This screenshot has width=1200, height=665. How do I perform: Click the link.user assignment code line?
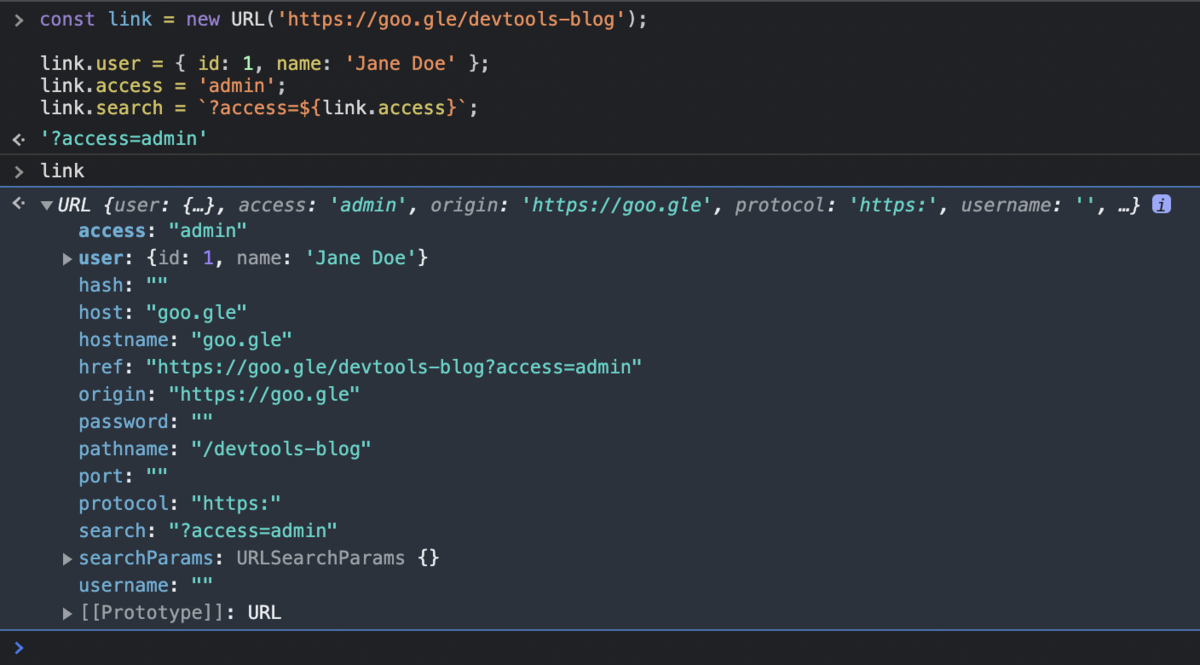[x=265, y=64]
